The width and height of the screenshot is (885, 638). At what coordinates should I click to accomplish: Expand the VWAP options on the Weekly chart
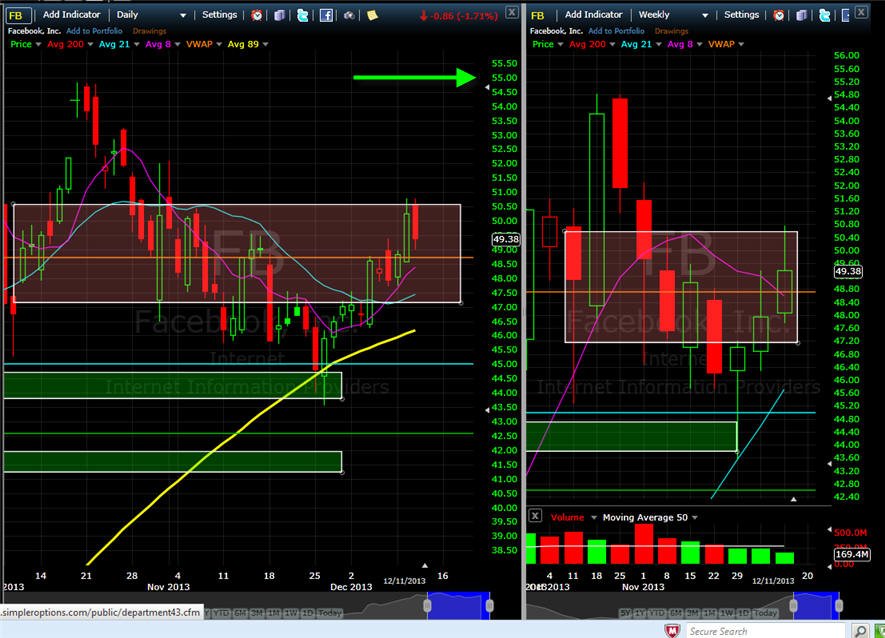(741, 44)
